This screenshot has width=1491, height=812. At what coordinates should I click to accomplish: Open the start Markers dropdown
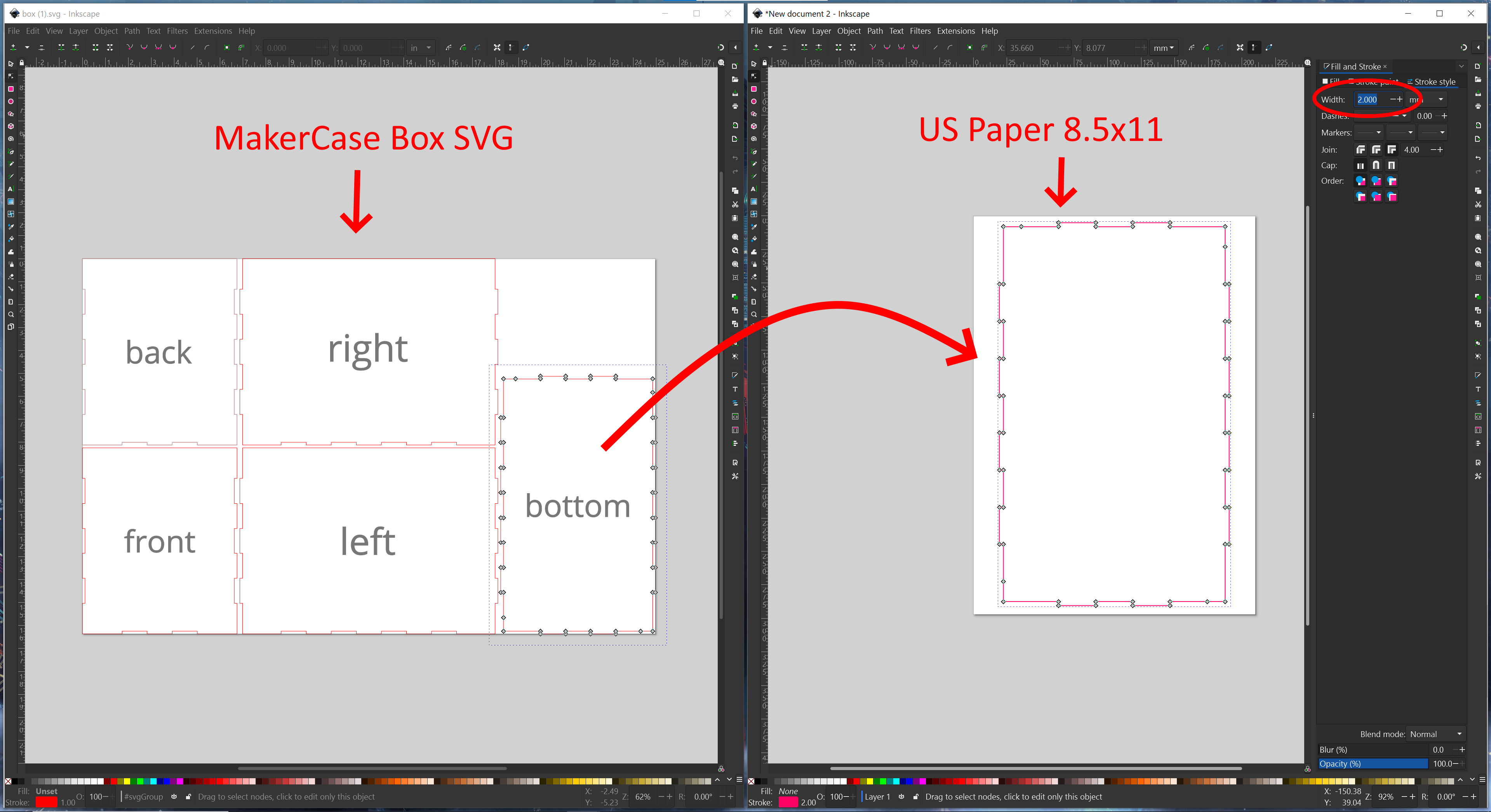1369,132
